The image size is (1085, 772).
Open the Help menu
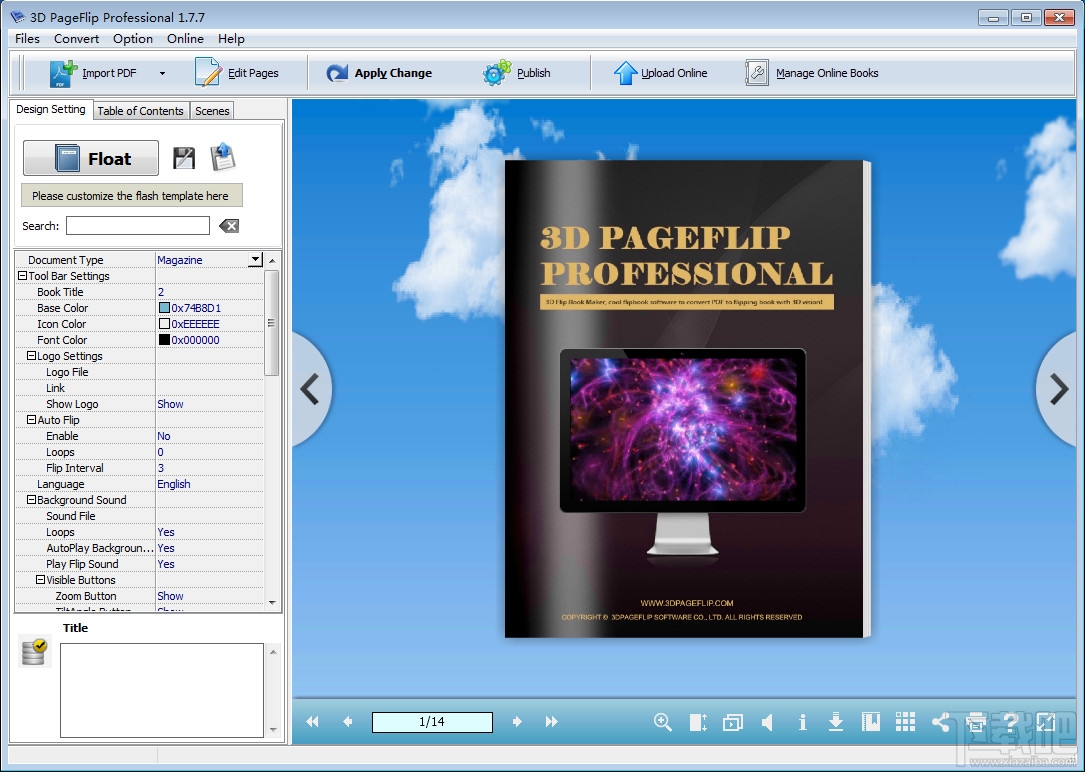point(231,39)
